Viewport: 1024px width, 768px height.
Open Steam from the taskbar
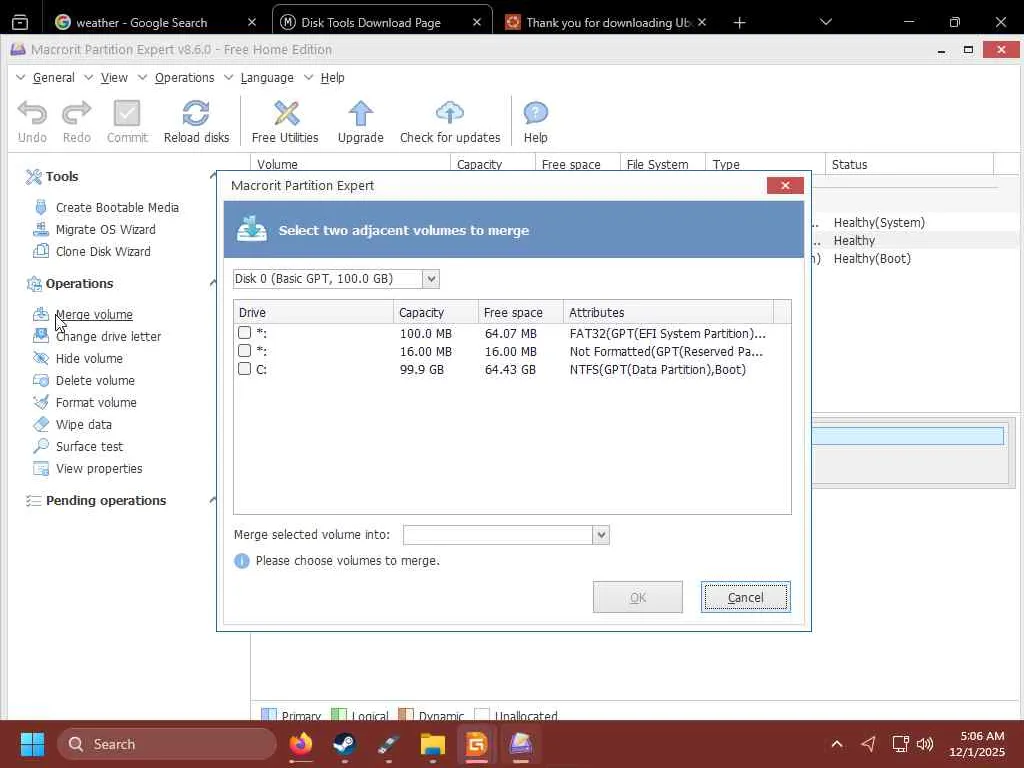tap(344, 744)
